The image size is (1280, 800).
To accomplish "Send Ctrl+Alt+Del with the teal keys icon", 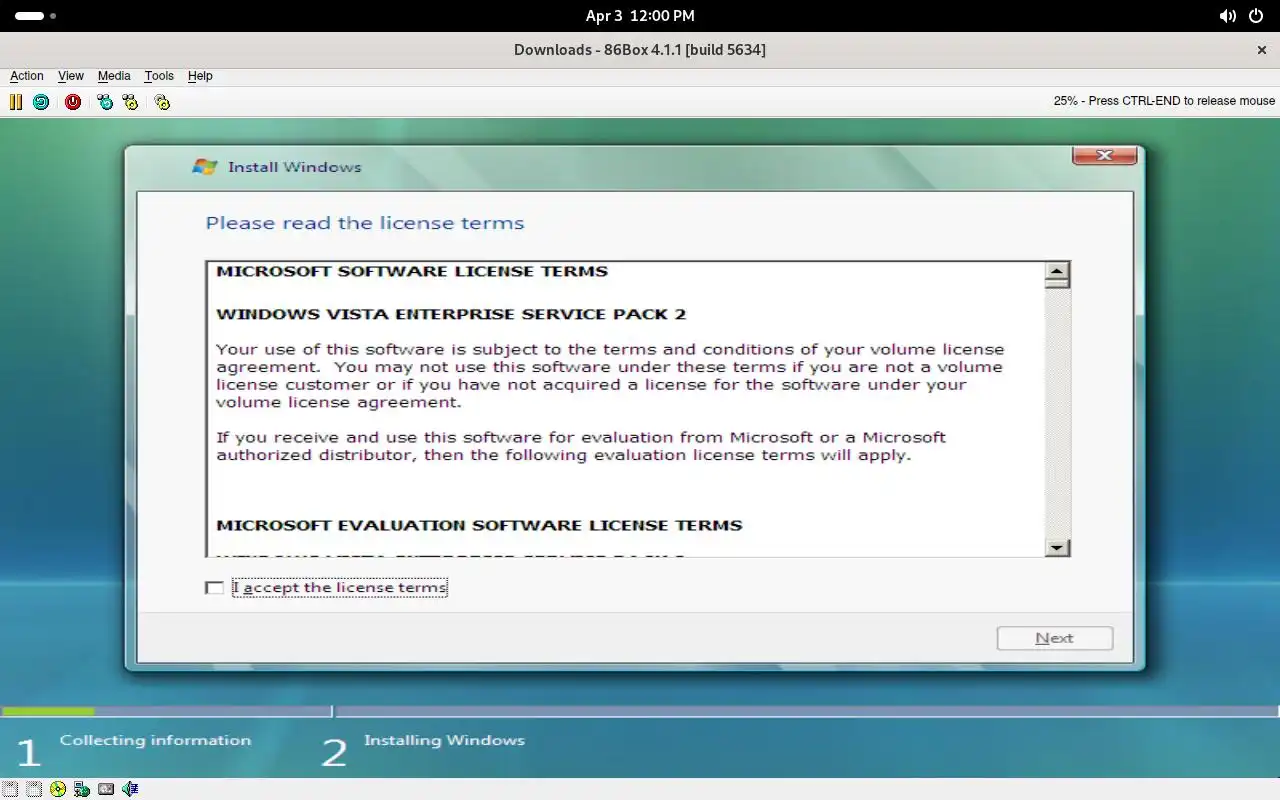I will (x=105, y=102).
